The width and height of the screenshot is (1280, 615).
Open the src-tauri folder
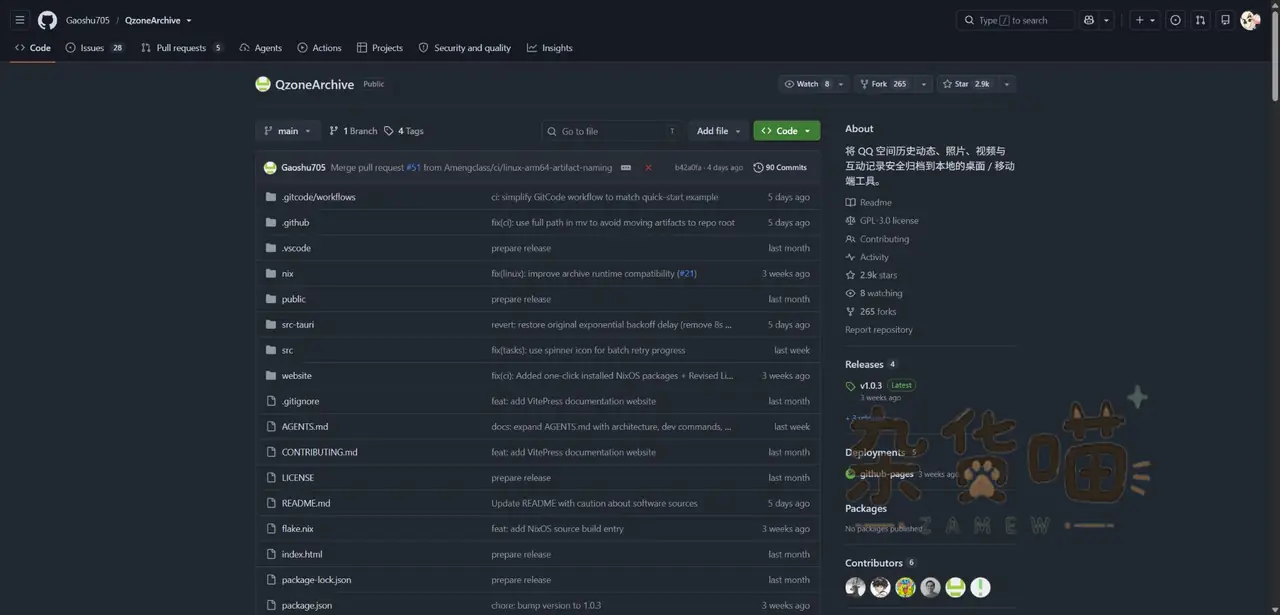pos(298,324)
